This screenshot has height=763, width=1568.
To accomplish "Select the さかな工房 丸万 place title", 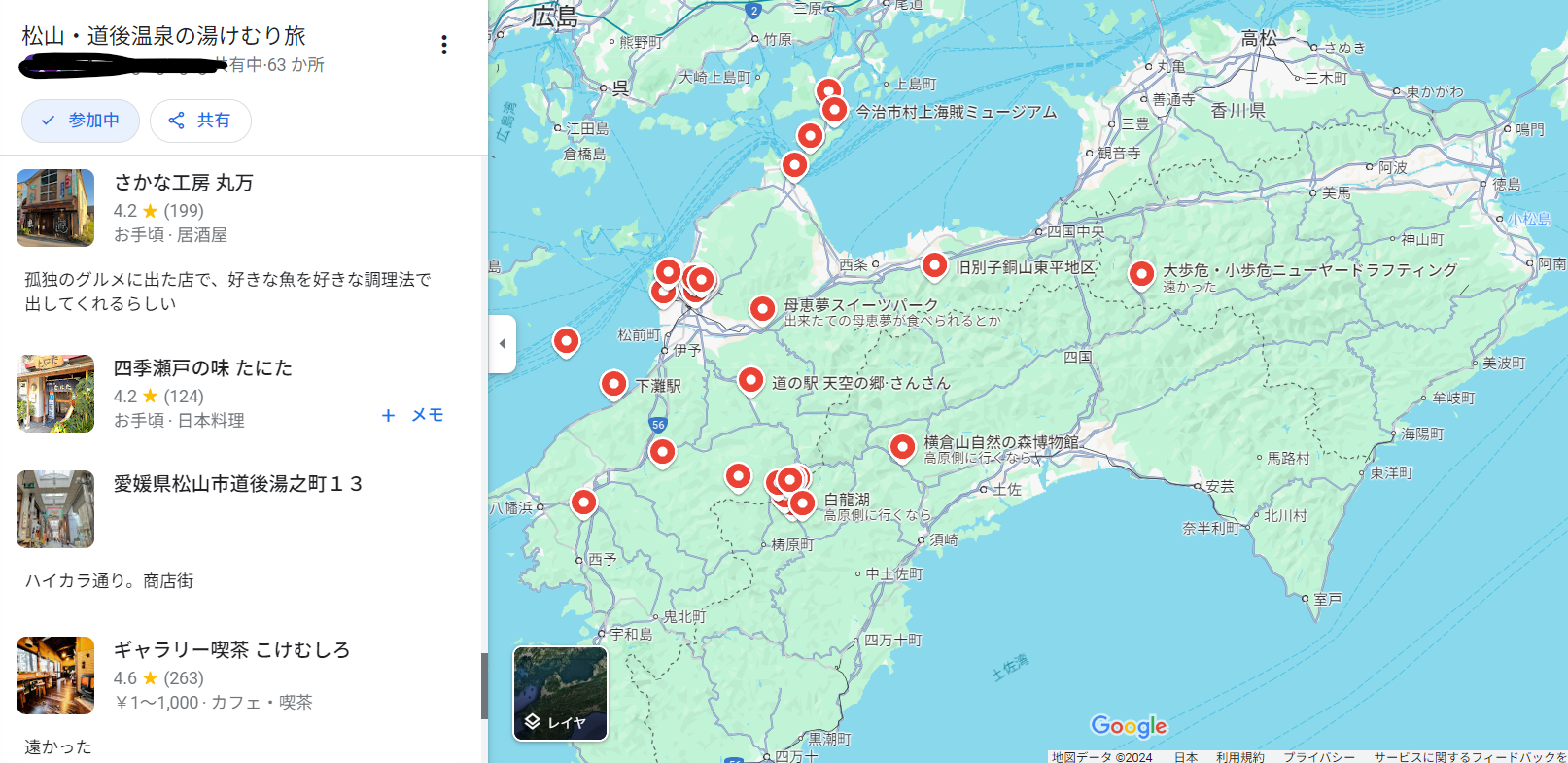I will coord(184,183).
